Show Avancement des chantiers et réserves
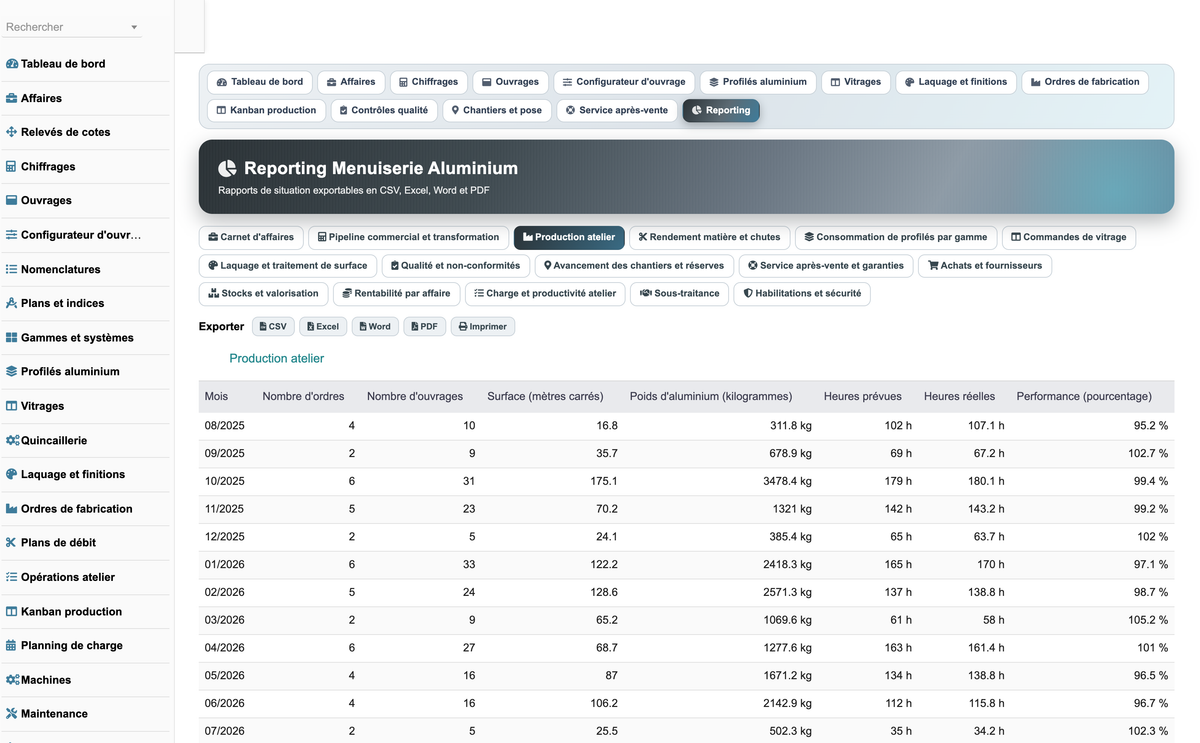The width and height of the screenshot is (1200, 743). pos(634,265)
